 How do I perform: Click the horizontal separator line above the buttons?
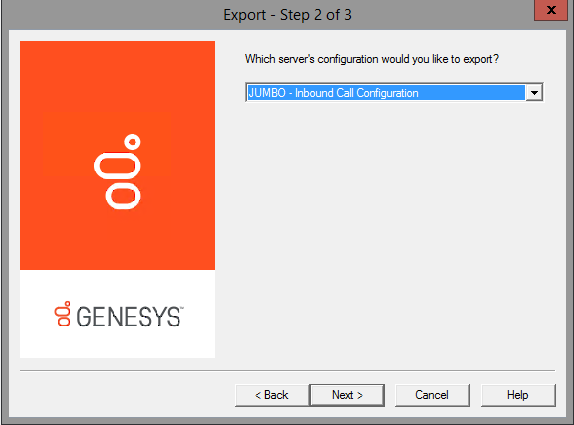(287, 370)
